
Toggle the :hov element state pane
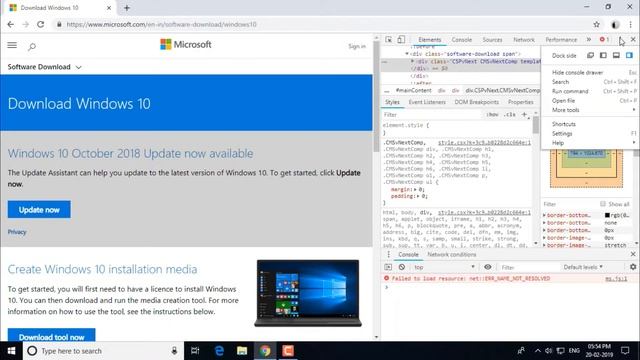coord(493,115)
